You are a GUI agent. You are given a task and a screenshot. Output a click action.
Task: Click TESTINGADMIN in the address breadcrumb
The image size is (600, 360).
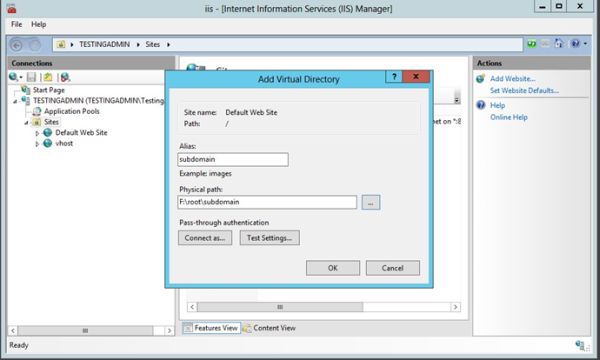click(104, 44)
